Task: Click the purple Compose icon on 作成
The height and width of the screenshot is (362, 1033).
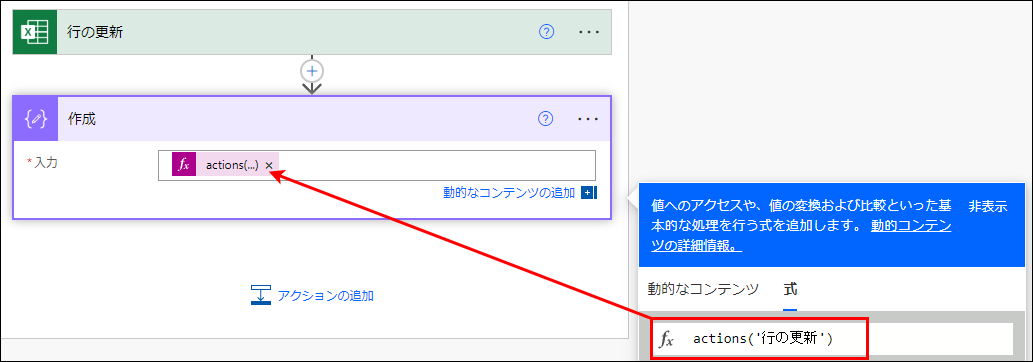Action: click(36, 119)
